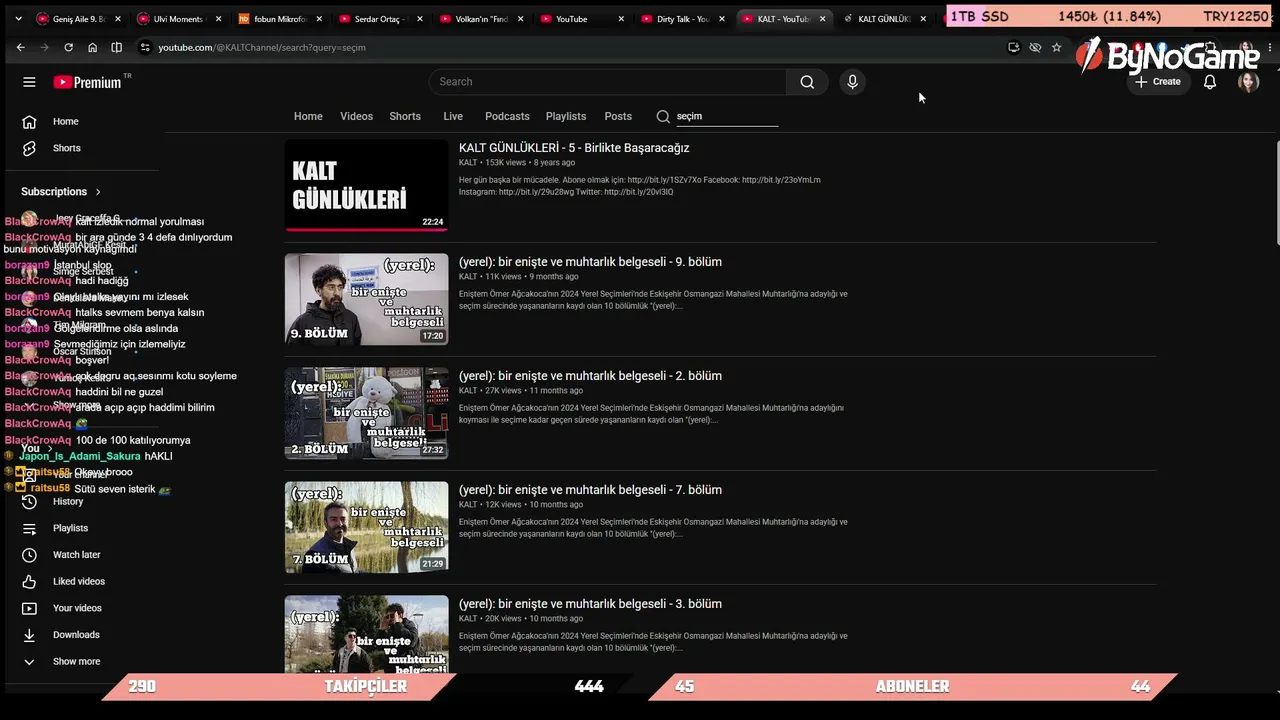This screenshot has width=1280, height=720.
Task: Bookmark this page with the star
Action: click(x=1056, y=47)
